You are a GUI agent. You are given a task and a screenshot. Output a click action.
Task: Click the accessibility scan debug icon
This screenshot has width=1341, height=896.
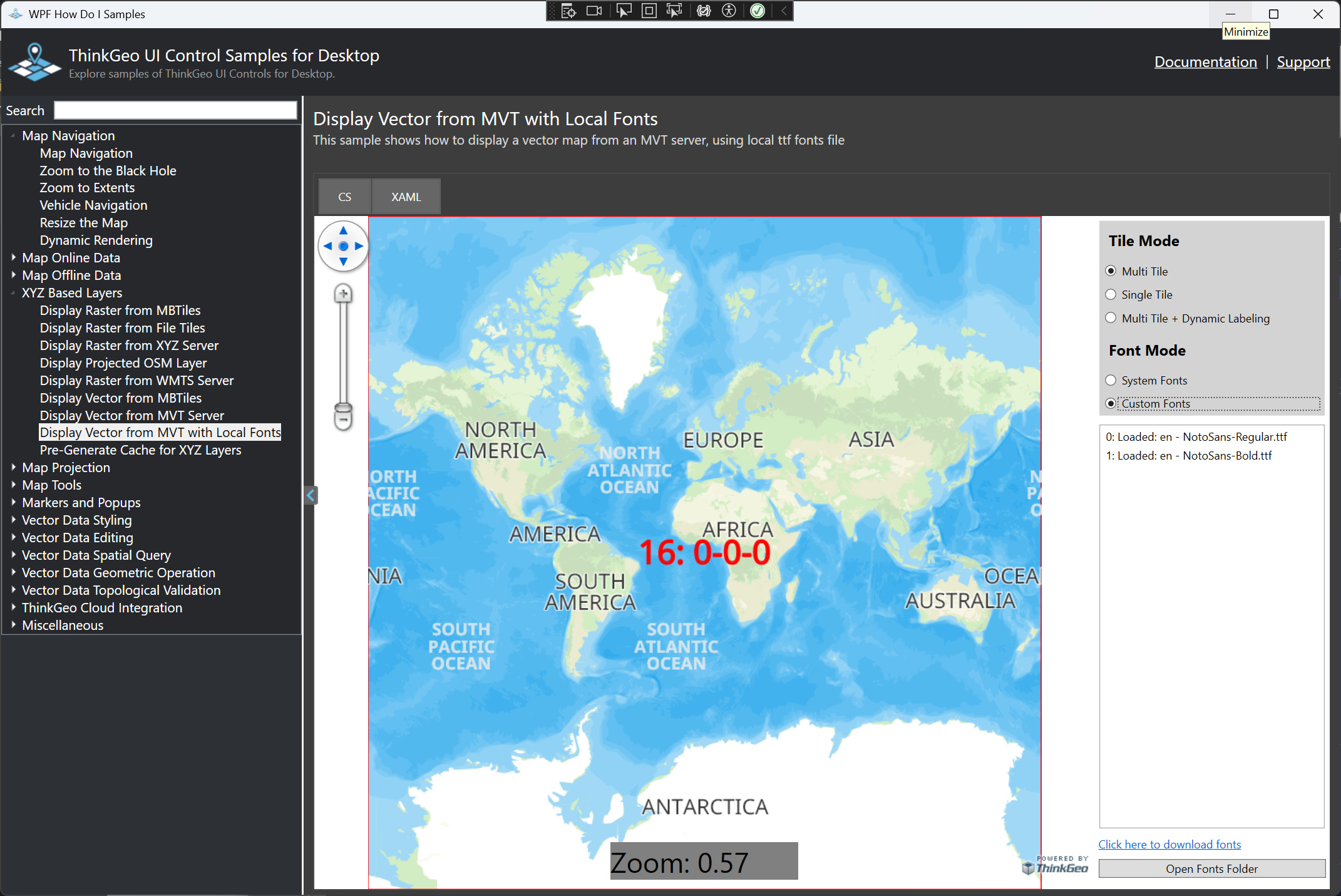point(729,11)
